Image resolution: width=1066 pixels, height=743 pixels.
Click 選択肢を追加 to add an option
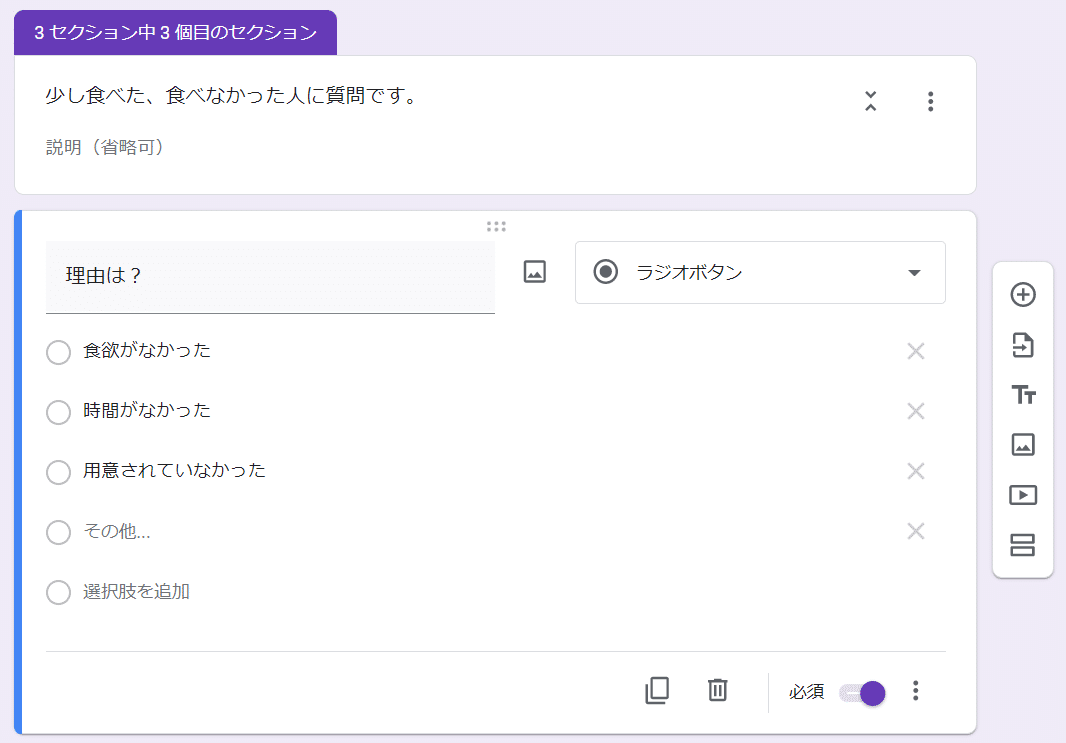point(136,591)
